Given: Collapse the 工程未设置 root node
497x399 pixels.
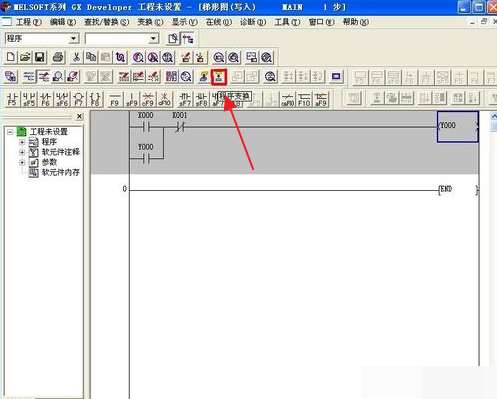Looking at the screenshot, I should (10, 132).
